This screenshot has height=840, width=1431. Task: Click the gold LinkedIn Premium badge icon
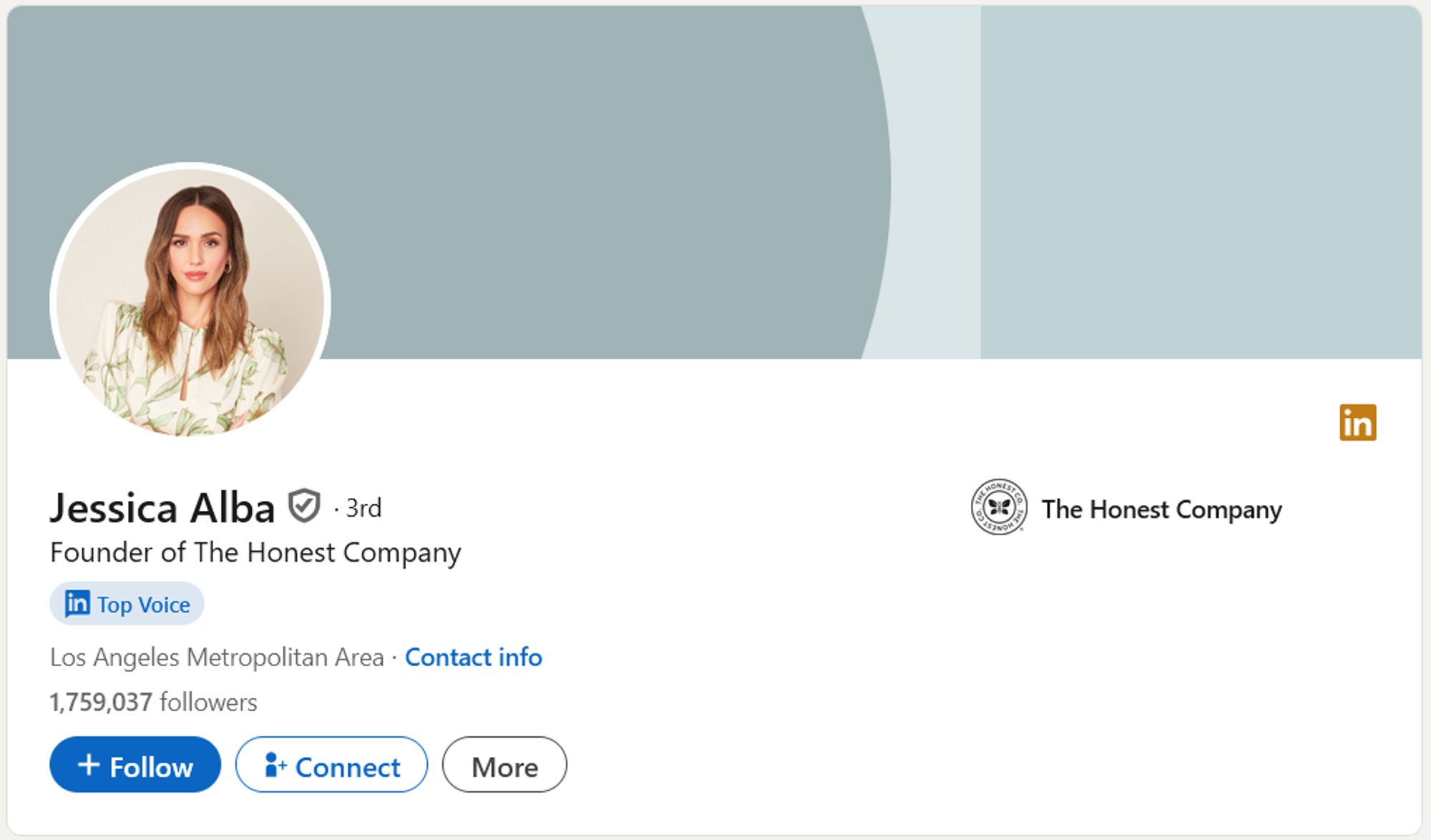(1357, 422)
